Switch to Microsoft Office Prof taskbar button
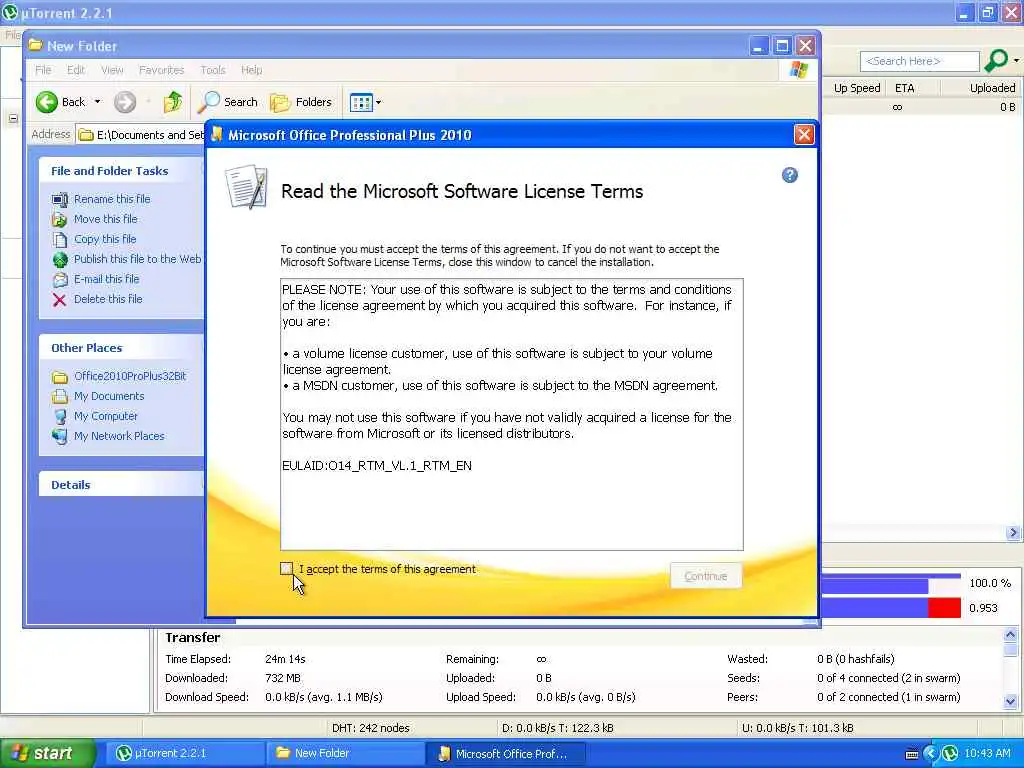Screen dimensions: 1024x768 (x=505, y=754)
